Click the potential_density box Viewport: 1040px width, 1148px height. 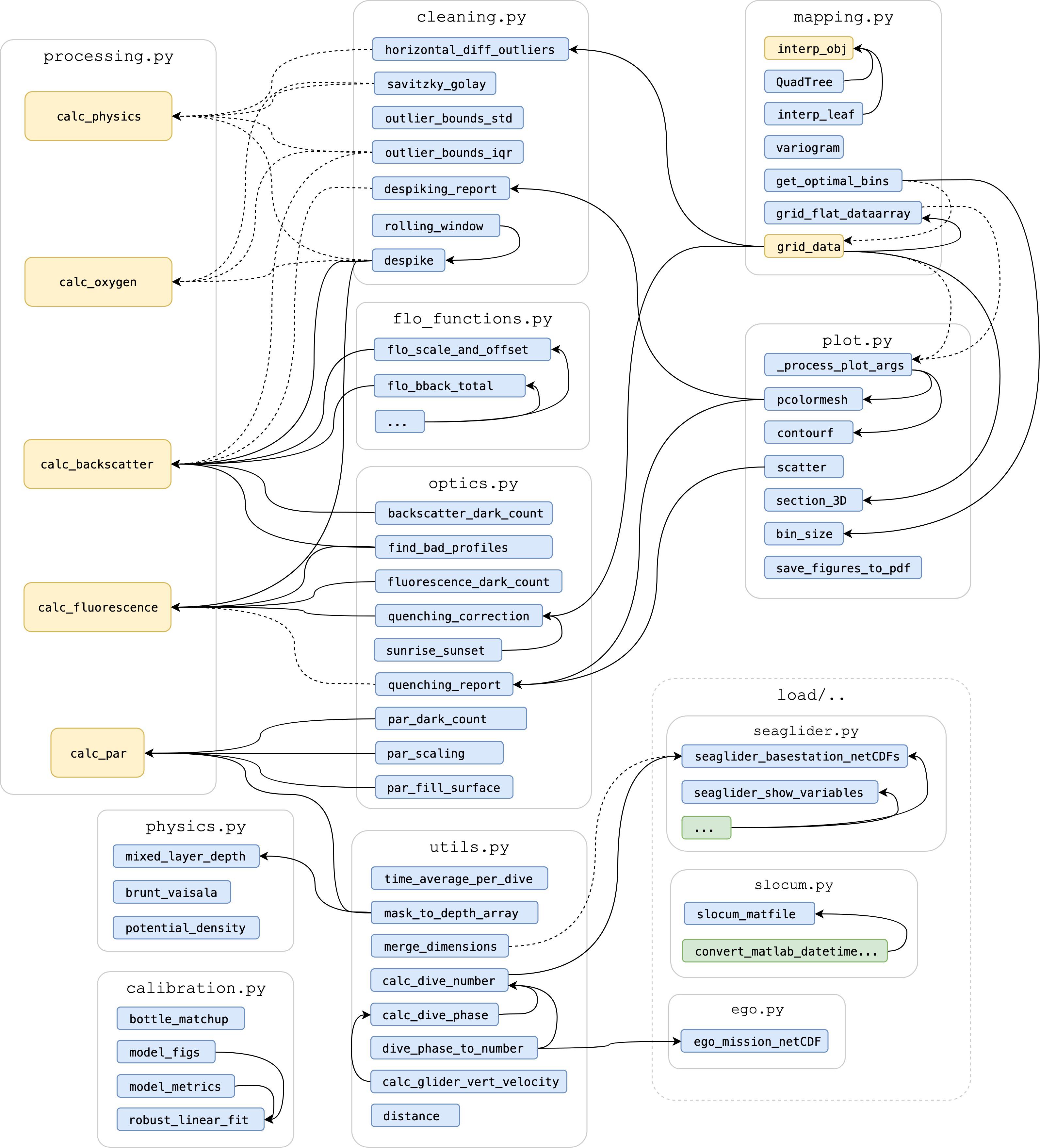tap(186, 927)
